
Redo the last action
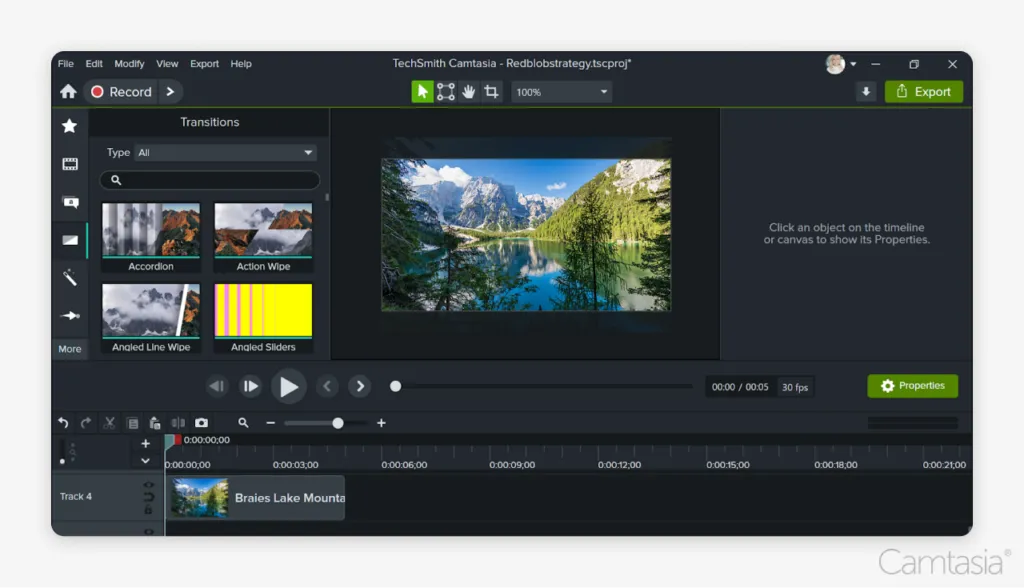pos(86,423)
